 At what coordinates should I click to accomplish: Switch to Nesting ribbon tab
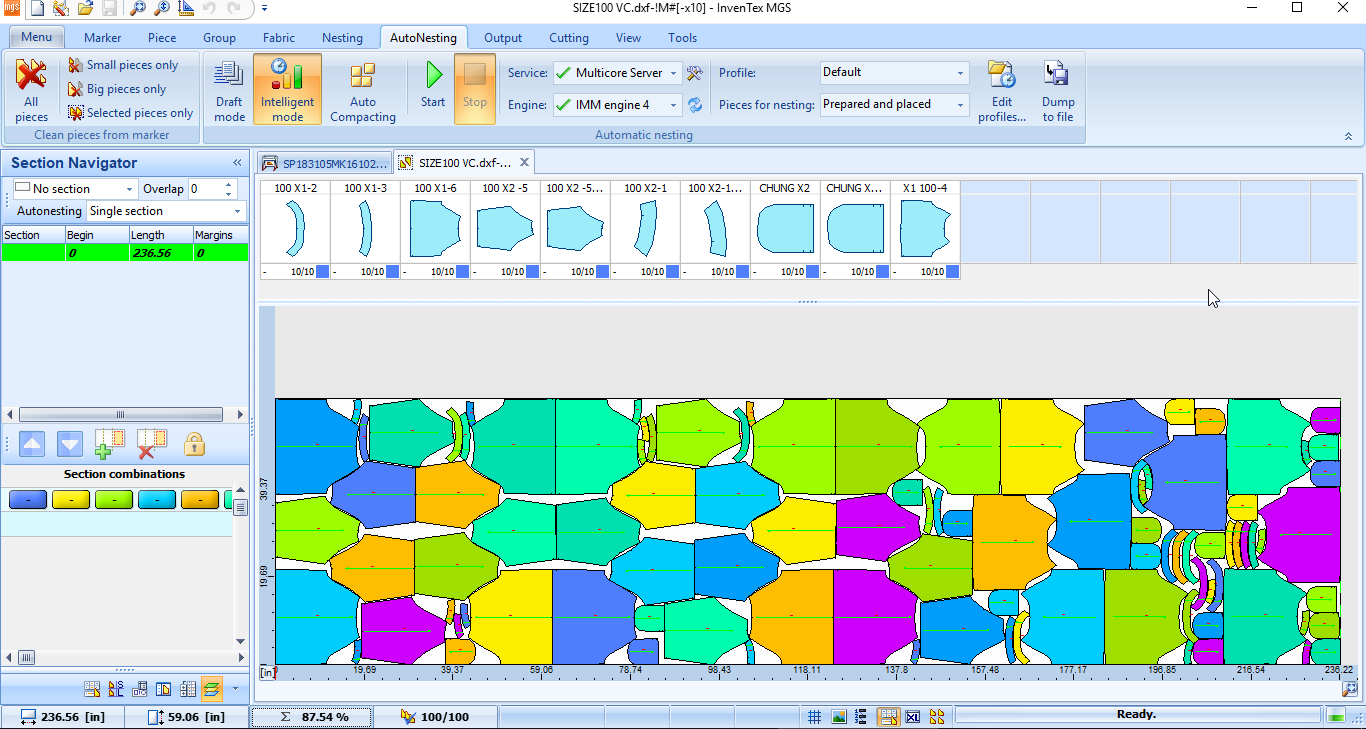pos(342,38)
